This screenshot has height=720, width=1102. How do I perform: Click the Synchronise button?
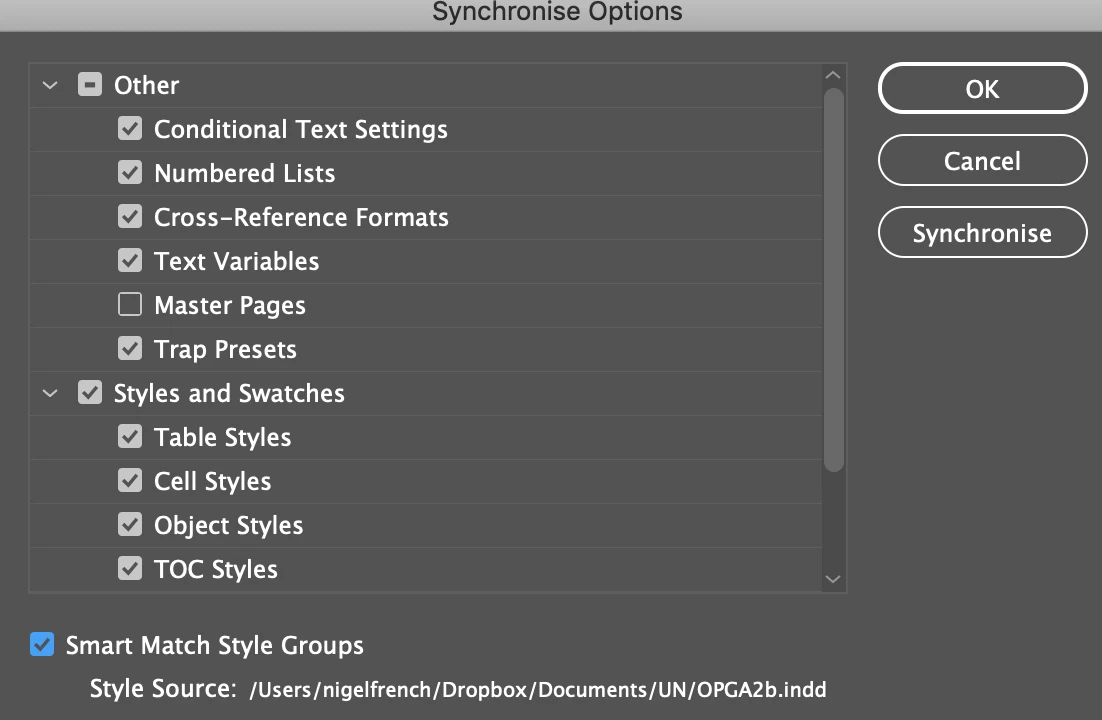coord(982,233)
